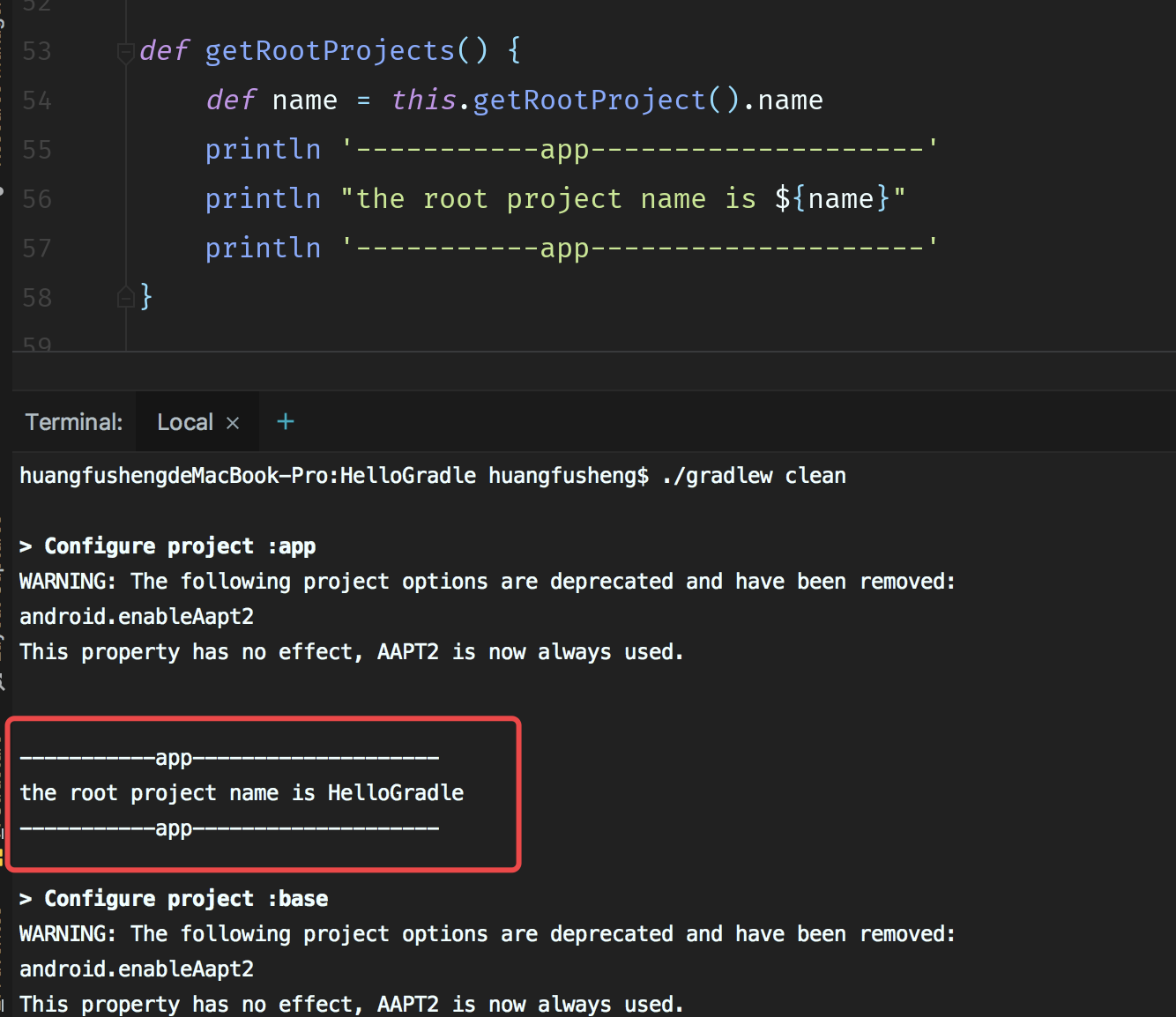Screen dimensions: 1176x1017
Task: Click println keyword on line 56
Action: pos(263,199)
